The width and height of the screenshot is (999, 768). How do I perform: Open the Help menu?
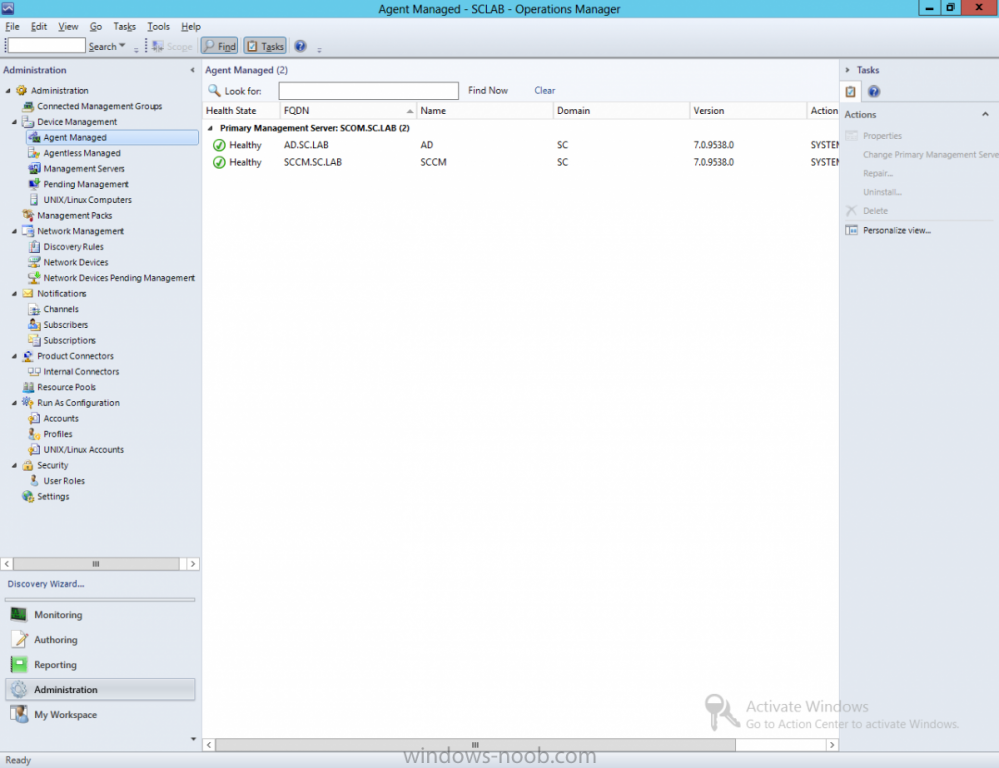click(x=190, y=26)
